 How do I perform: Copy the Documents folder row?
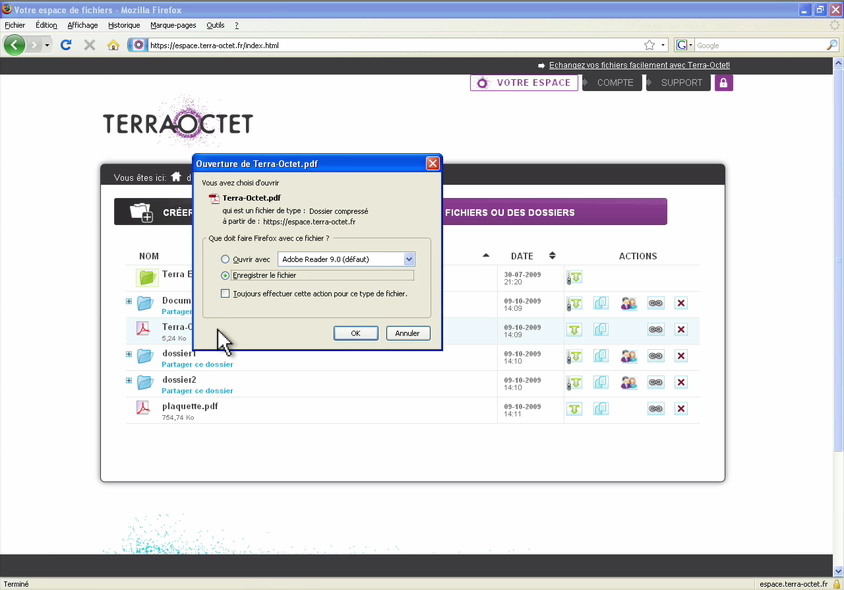pyautogui.click(x=601, y=303)
